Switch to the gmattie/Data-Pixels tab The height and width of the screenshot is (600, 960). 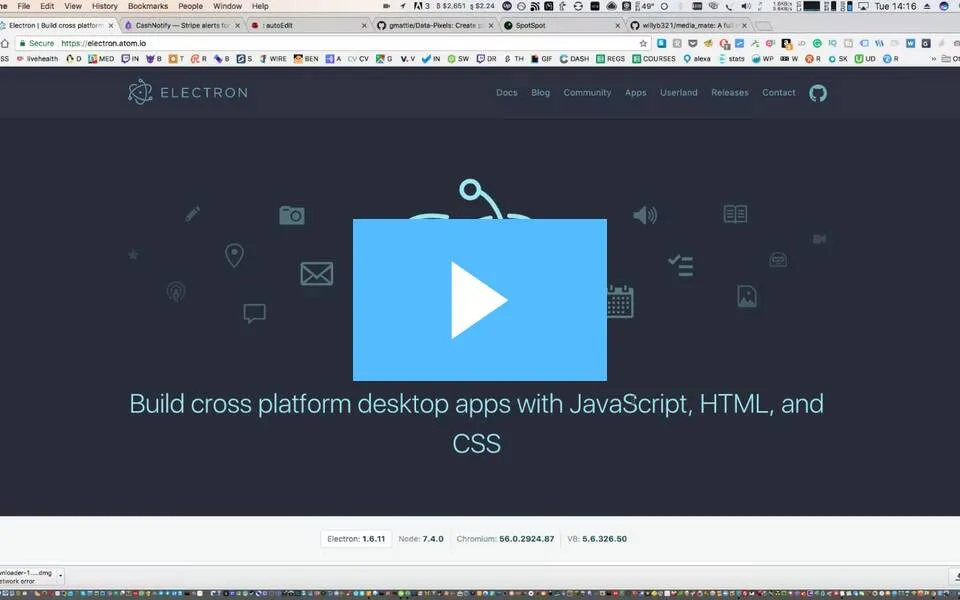click(x=435, y=26)
